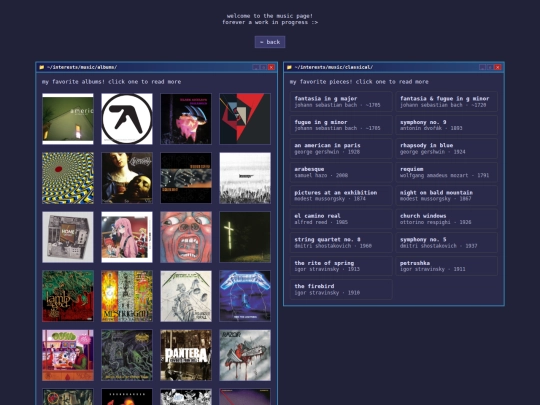Maximize the classical window
The width and height of the screenshot is (540, 405).
click(x=490, y=67)
